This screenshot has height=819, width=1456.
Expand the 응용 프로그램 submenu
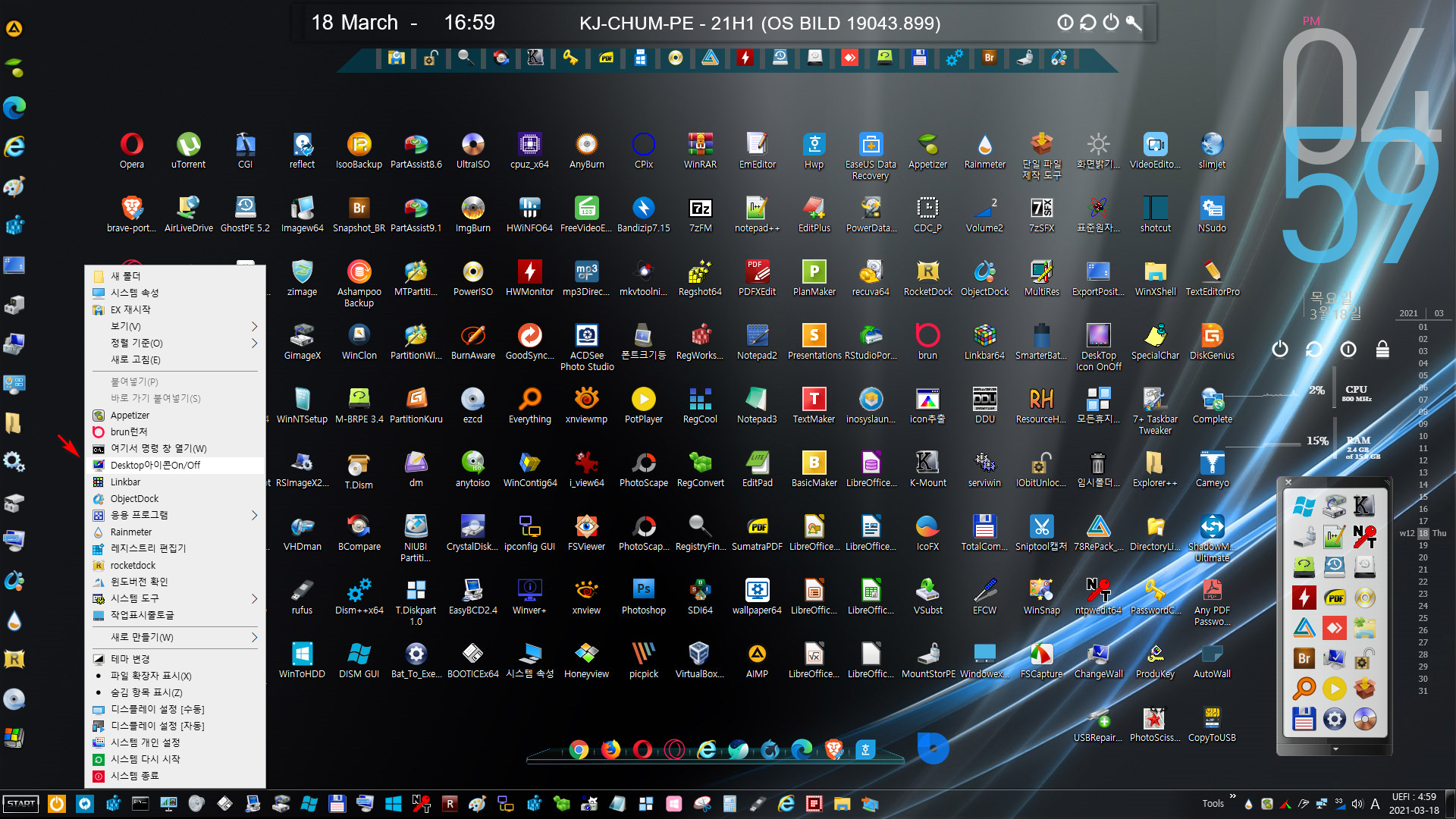point(175,515)
